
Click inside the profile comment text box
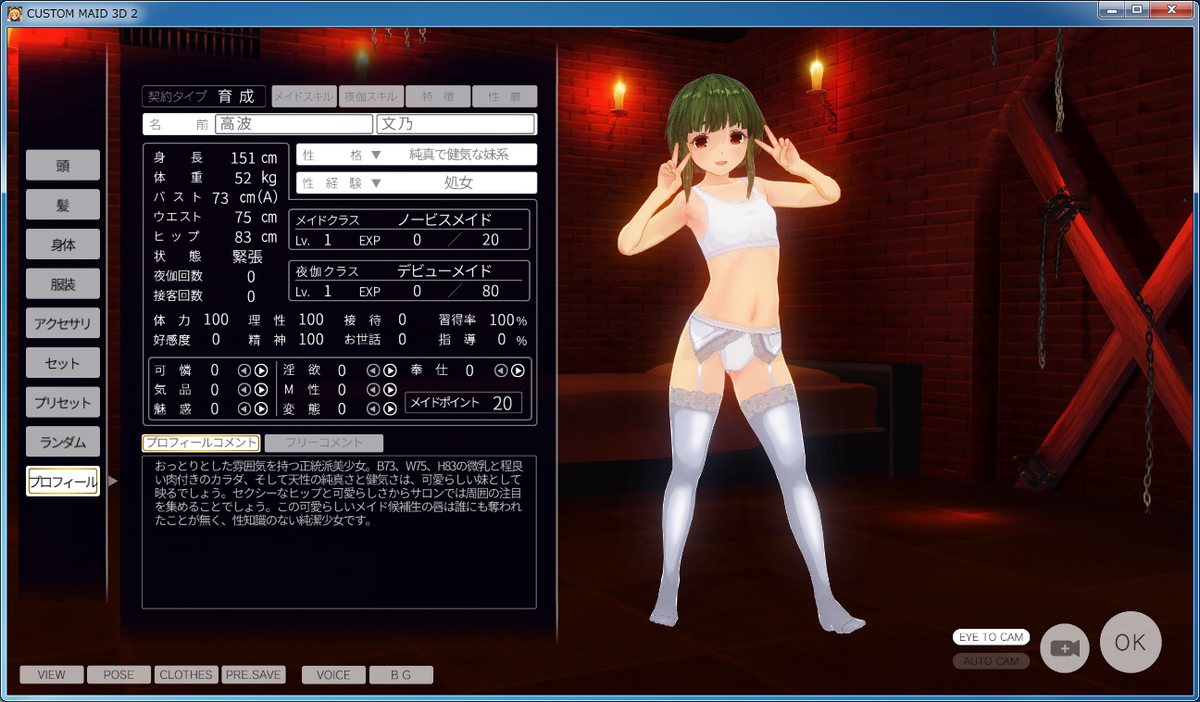(x=339, y=532)
